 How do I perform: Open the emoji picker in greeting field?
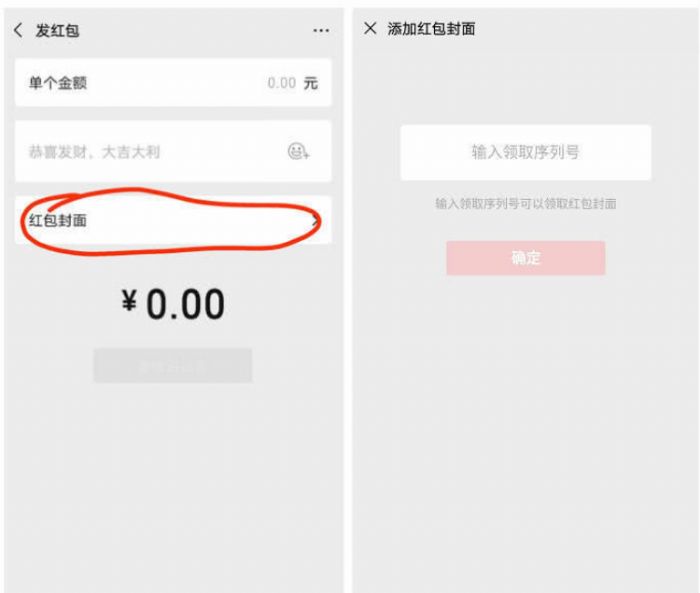click(x=298, y=151)
